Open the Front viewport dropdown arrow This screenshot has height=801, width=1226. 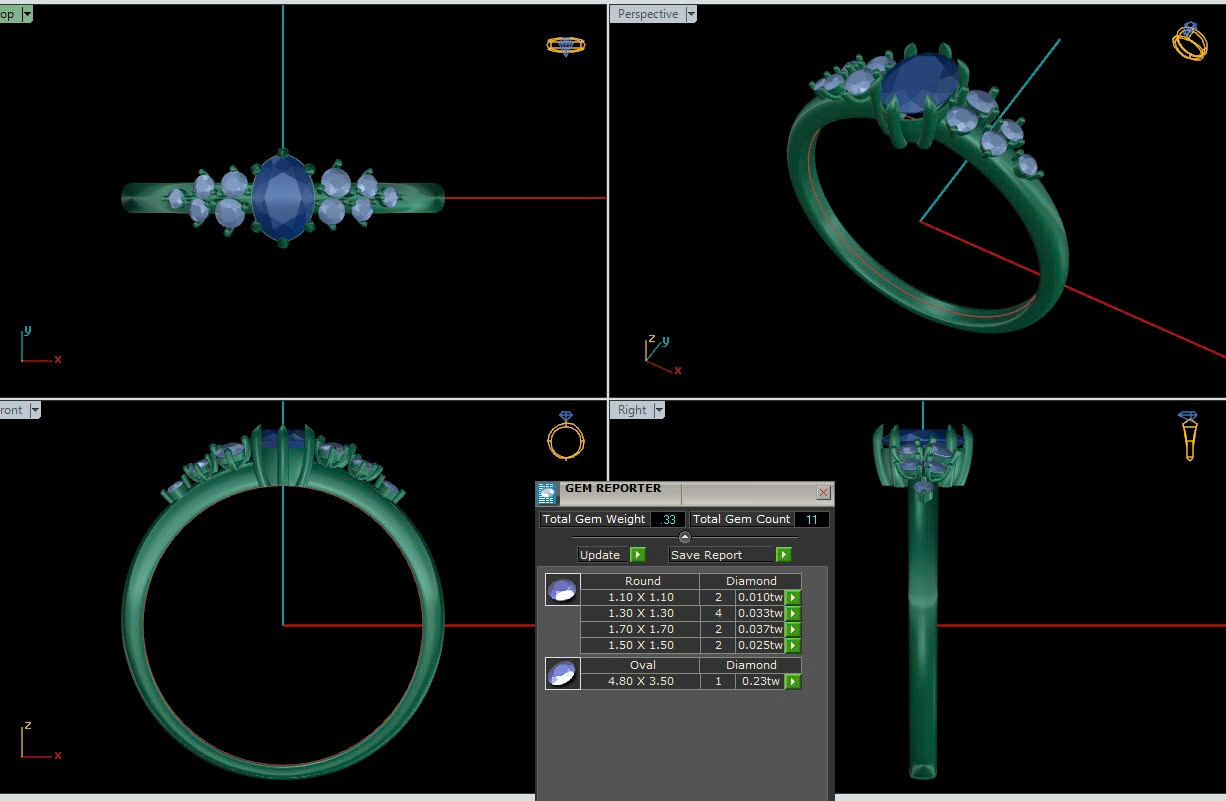coord(35,410)
